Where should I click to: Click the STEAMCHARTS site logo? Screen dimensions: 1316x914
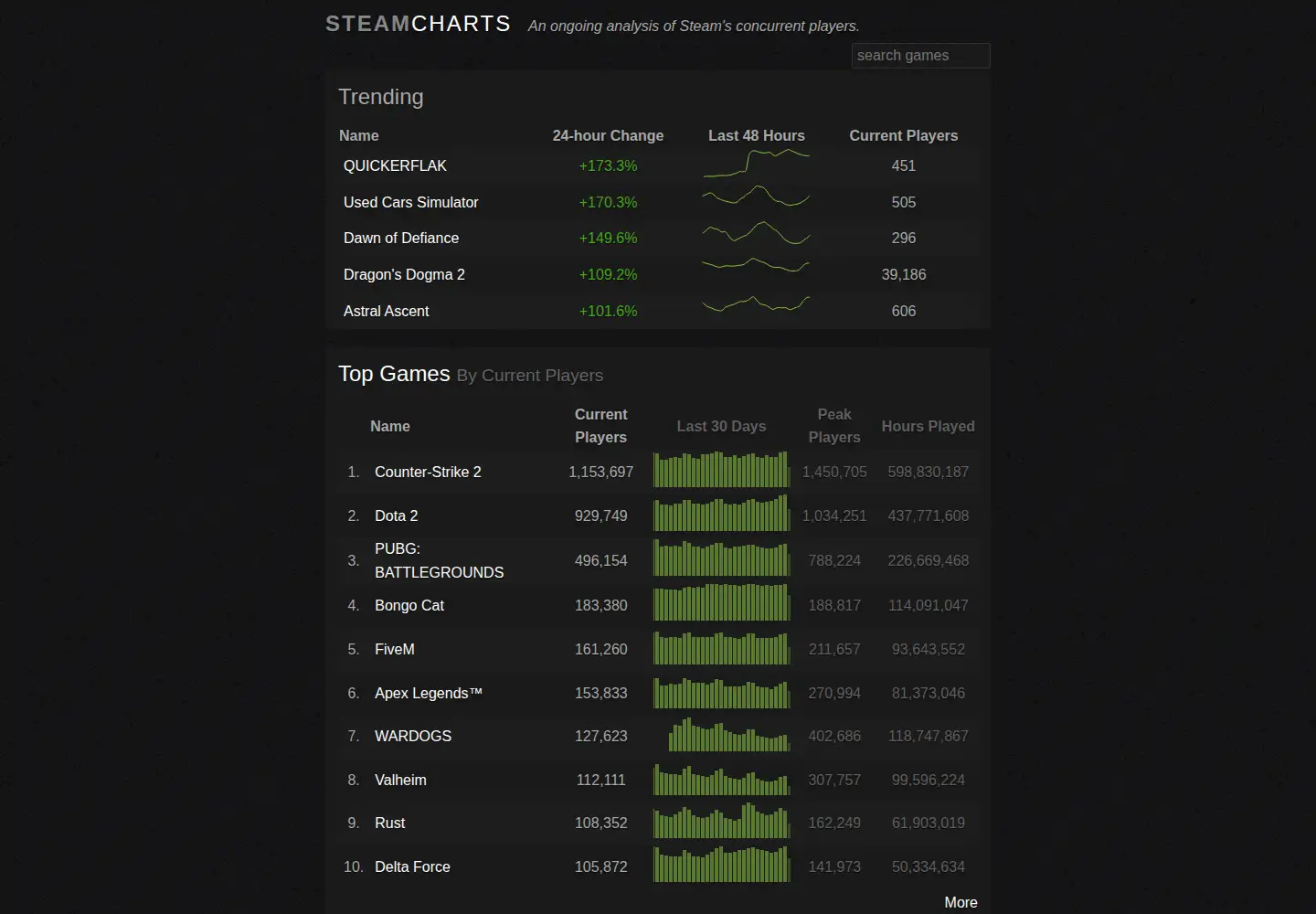pyautogui.click(x=419, y=24)
